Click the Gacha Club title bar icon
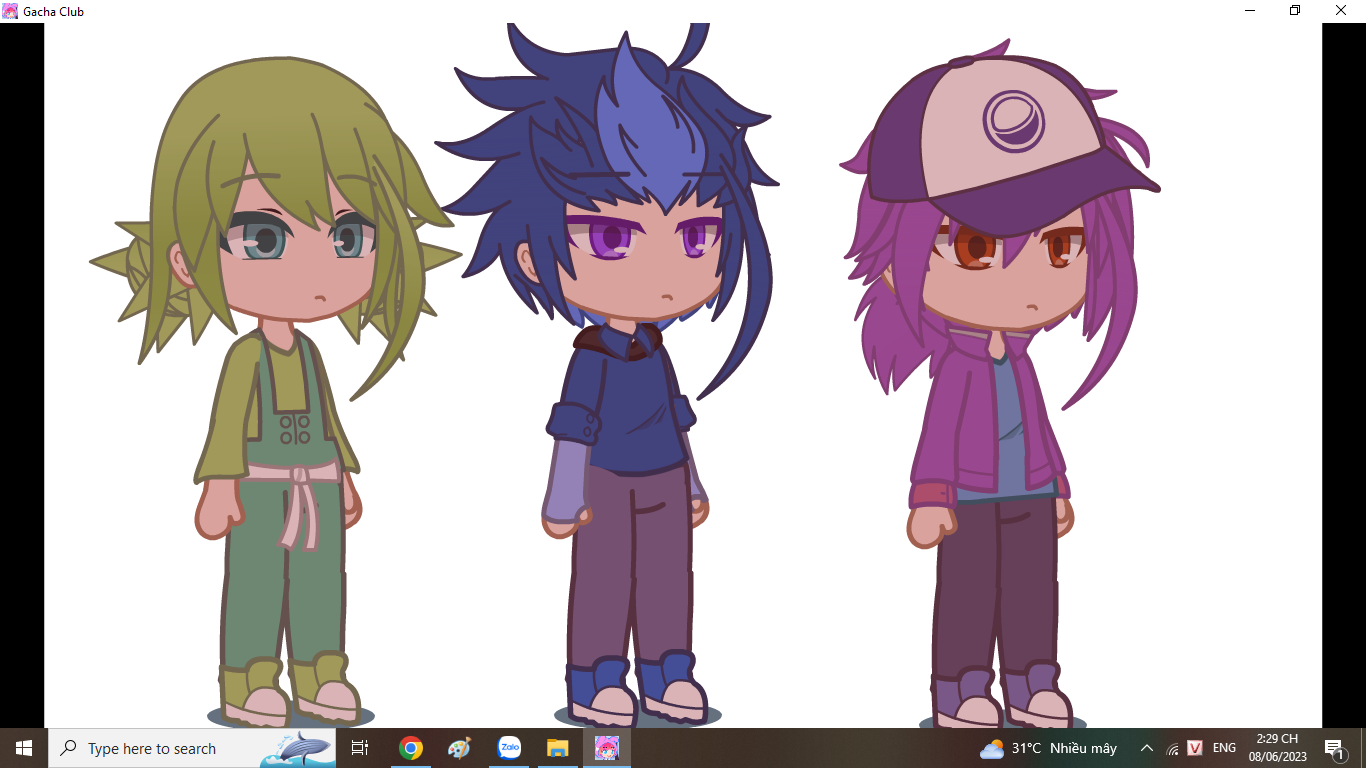Image resolution: width=1366 pixels, height=768 pixels. [x=10, y=11]
